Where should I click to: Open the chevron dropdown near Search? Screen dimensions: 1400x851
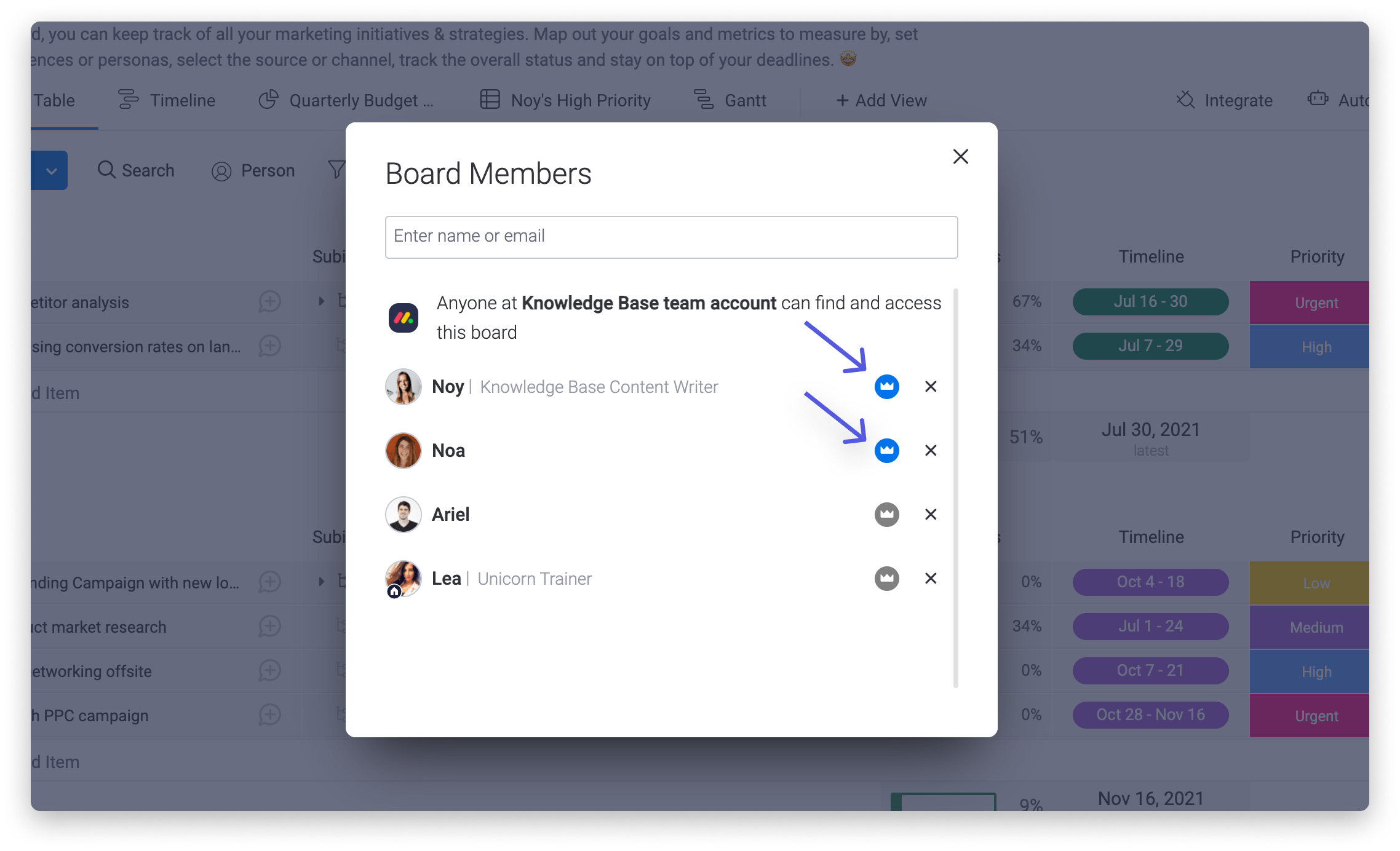coord(50,170)
